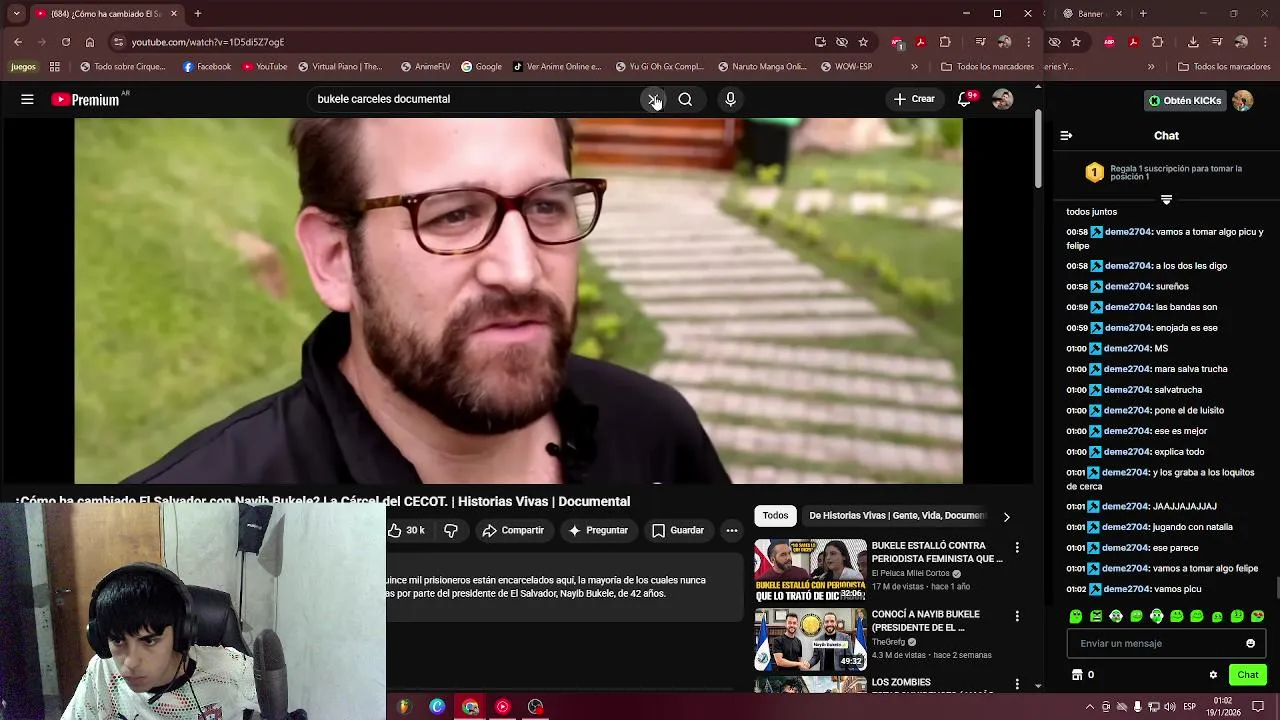Open Todos los marcadores folder in YouTube window
This screenshot has width=1280, height=720.
[x=989, y=67]
